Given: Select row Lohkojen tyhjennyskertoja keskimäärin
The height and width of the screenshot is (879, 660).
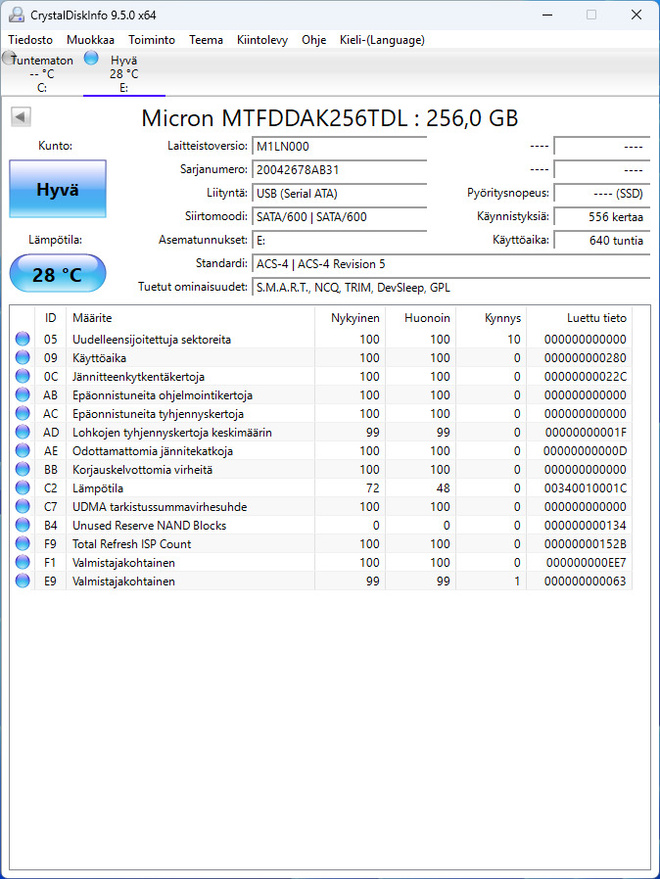Looking at the screenshot, I should click(x=321, y=432).
